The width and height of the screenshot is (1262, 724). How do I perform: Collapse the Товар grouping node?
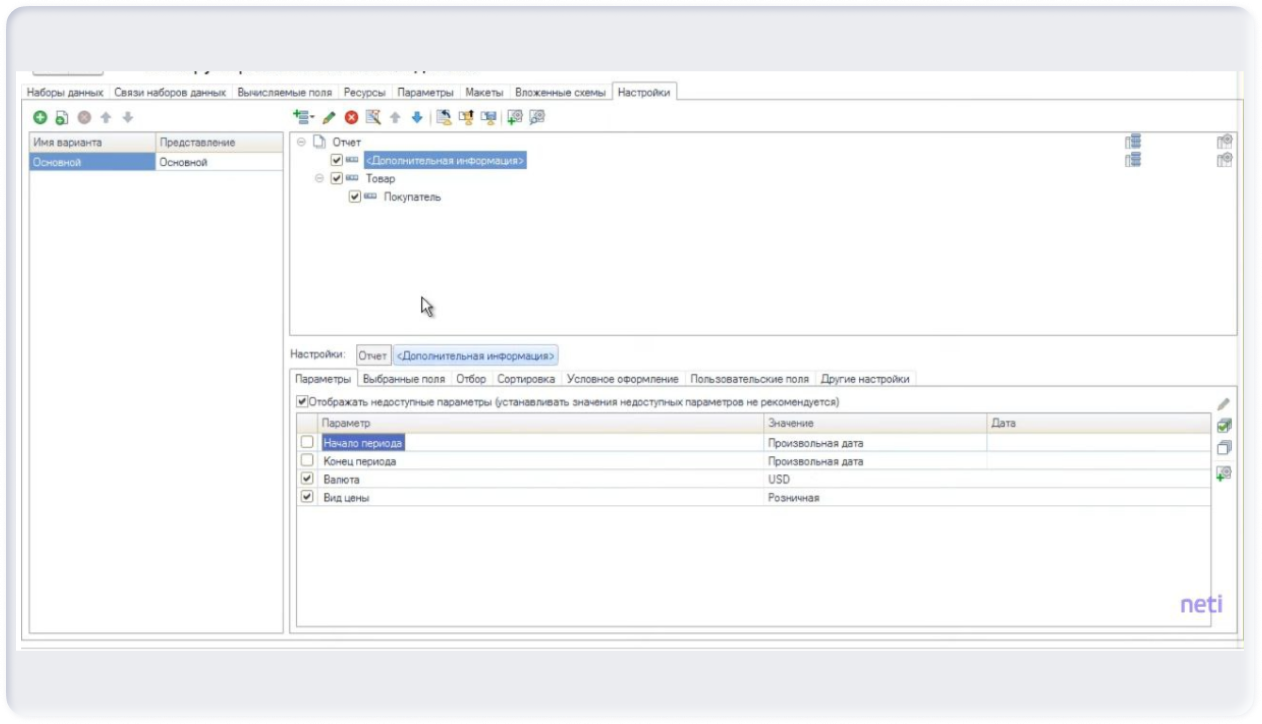(x=320, y=179)
